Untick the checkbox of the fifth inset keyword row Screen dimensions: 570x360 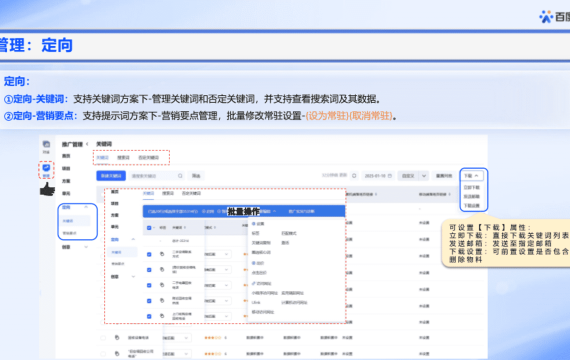149,316
